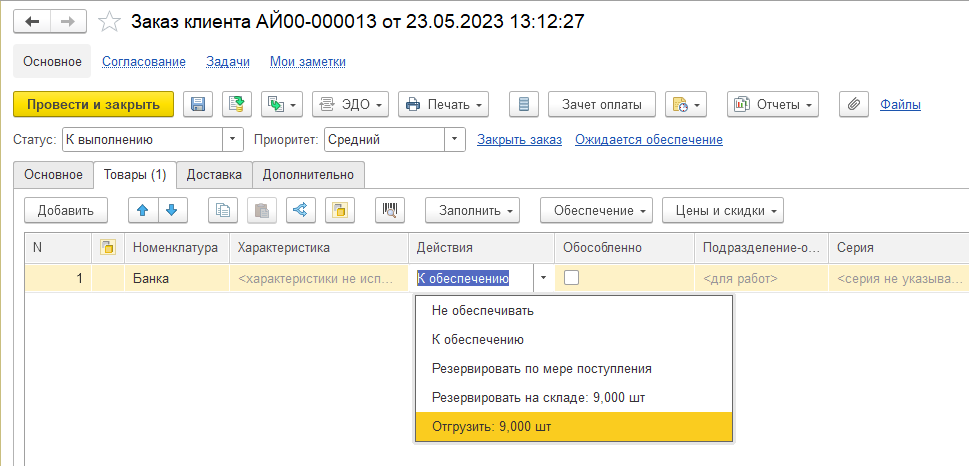Select the top Основное navigation section

click(x=53, y=61)
